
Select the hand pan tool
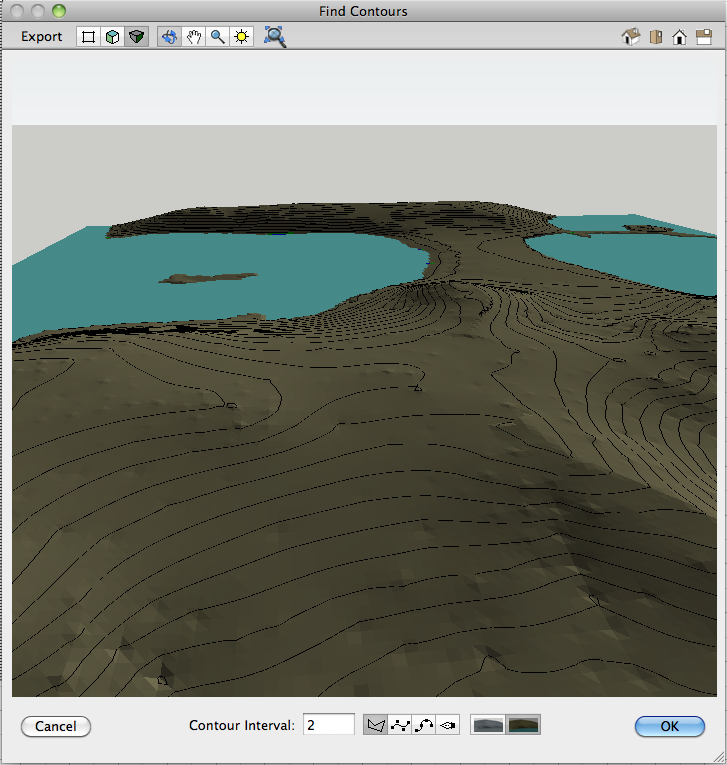pyautogui.click(x=194, y=37)
